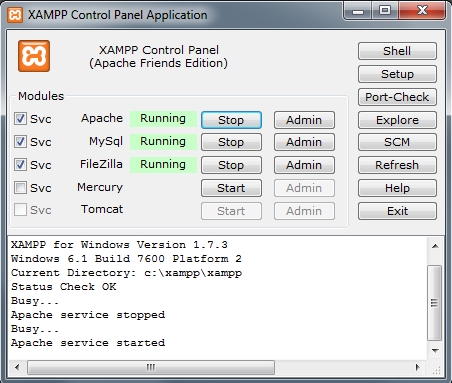This screenshot has width=452, height=383.
Task: Click the log's vertical scrollbar up arrow
Action: click(x=435, y=246)
